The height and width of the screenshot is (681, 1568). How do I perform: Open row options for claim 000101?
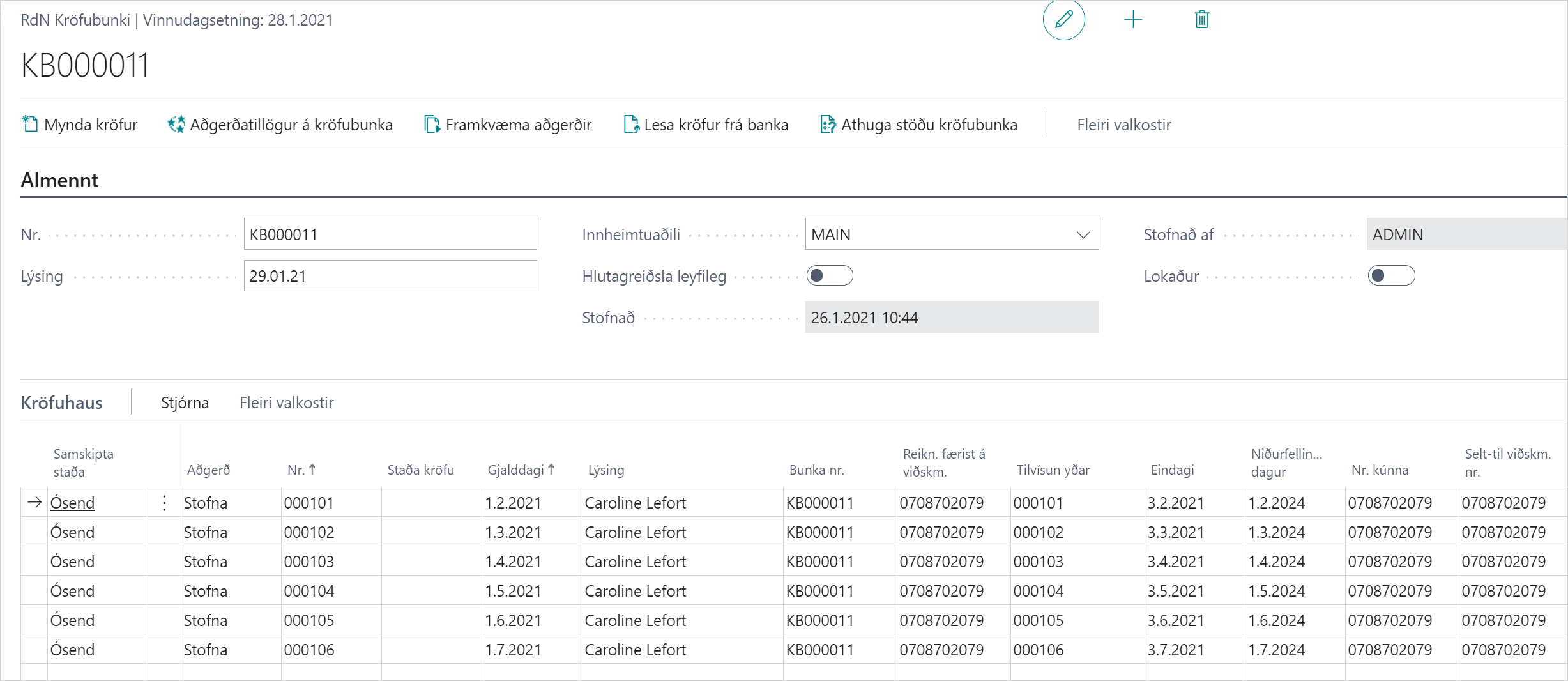coord(164,503)
